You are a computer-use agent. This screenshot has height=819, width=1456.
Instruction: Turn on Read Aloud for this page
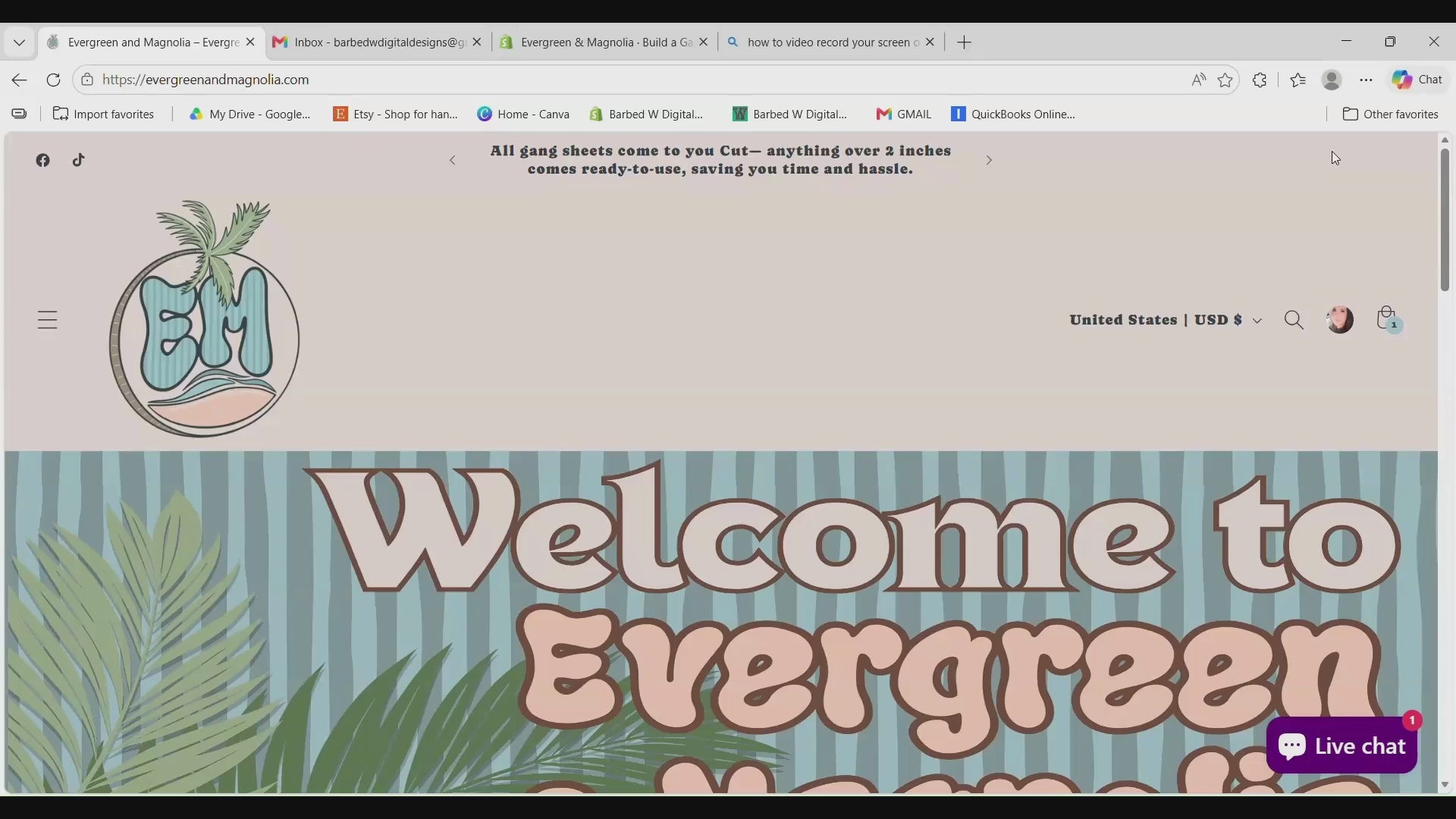(1198, 80)
